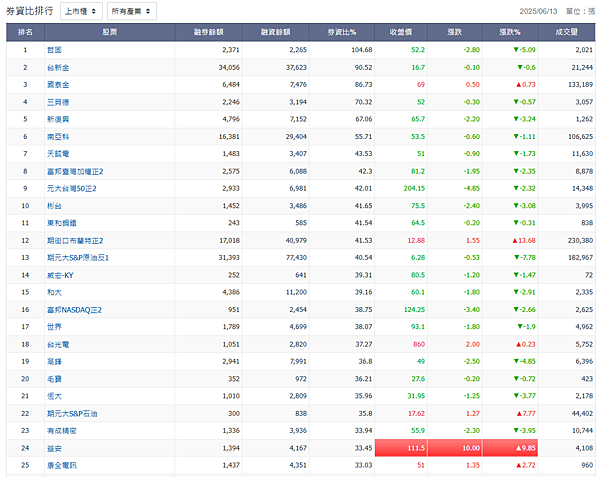The height and width of the screenshot is (477, 600).
Task: Open the 上市櫃 market dropdown
Action: (x=81, y=11)
